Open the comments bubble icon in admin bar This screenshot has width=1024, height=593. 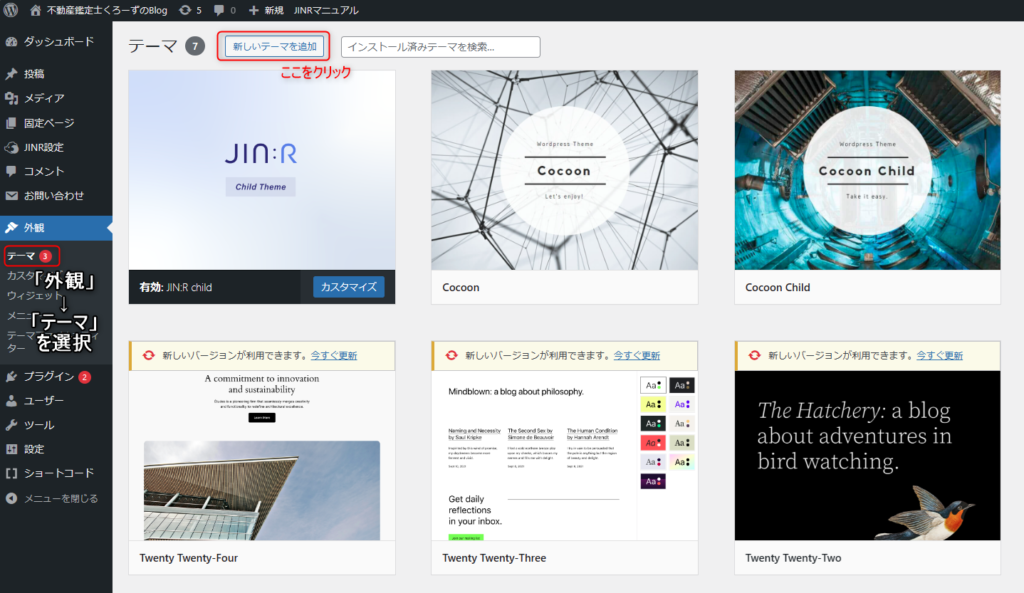click(219, 10)
